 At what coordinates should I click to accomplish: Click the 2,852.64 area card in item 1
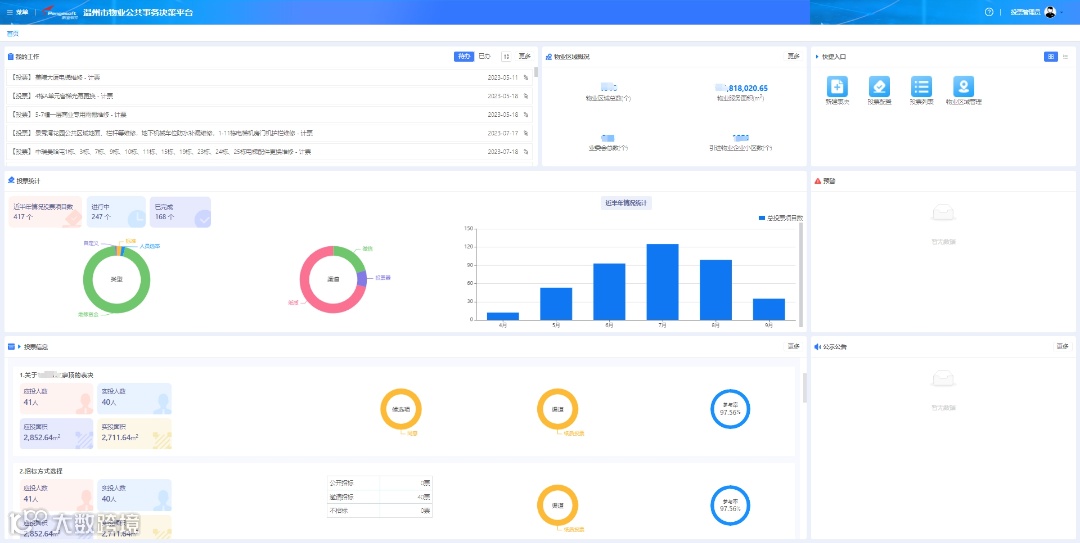click(x=56, y=434)
